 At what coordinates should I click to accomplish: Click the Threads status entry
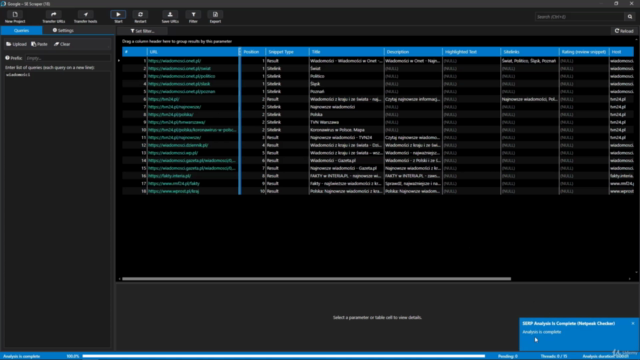point(554,356)
